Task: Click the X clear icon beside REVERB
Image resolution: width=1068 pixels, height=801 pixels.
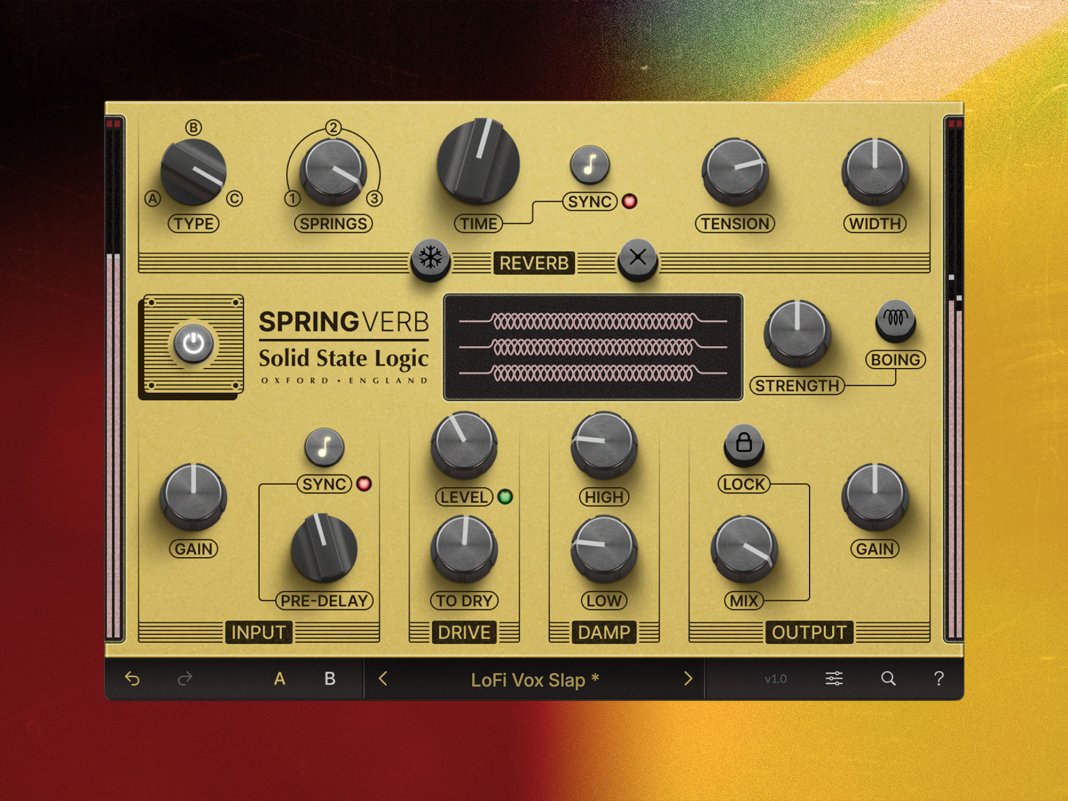Action: (x=637, y=259)
